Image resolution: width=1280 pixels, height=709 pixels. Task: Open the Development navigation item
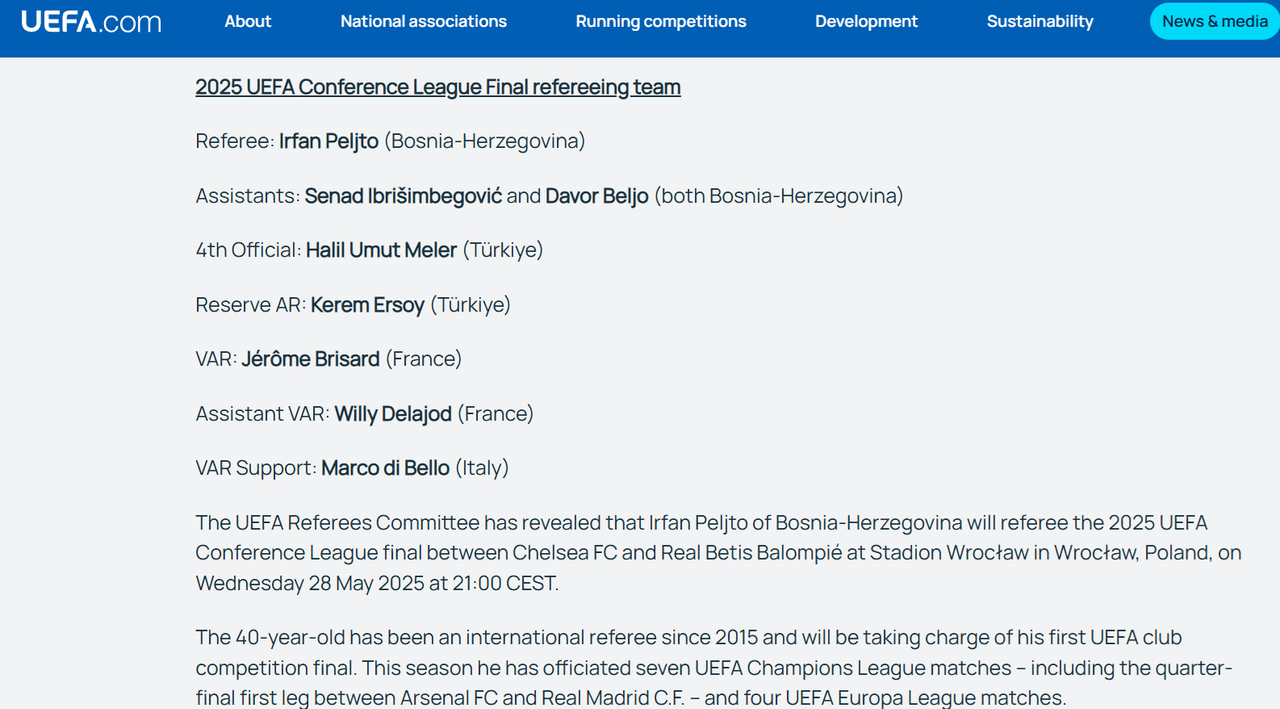pyautogui.click(x=866, y=21)
